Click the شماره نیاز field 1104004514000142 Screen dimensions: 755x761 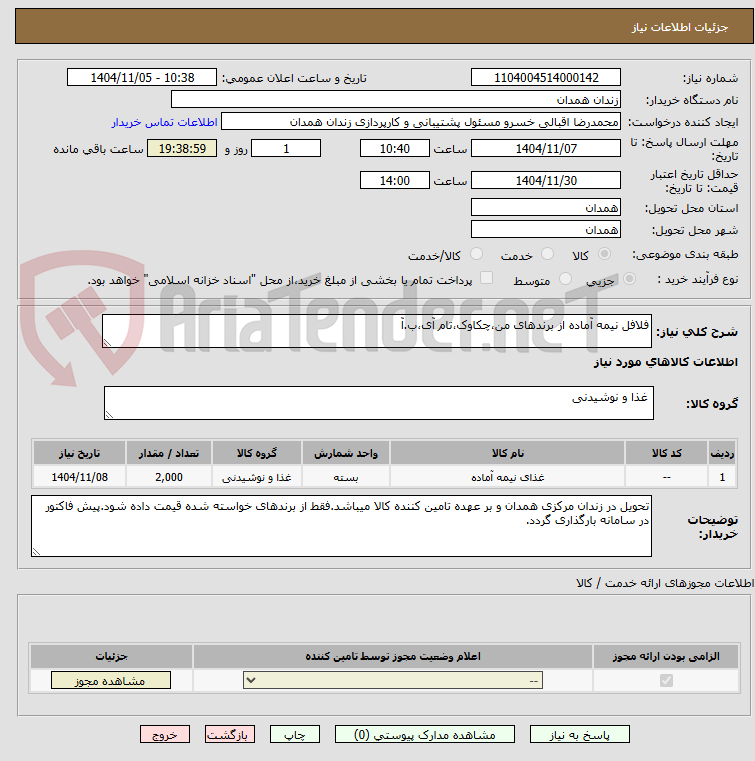click(x=546, y=78)
